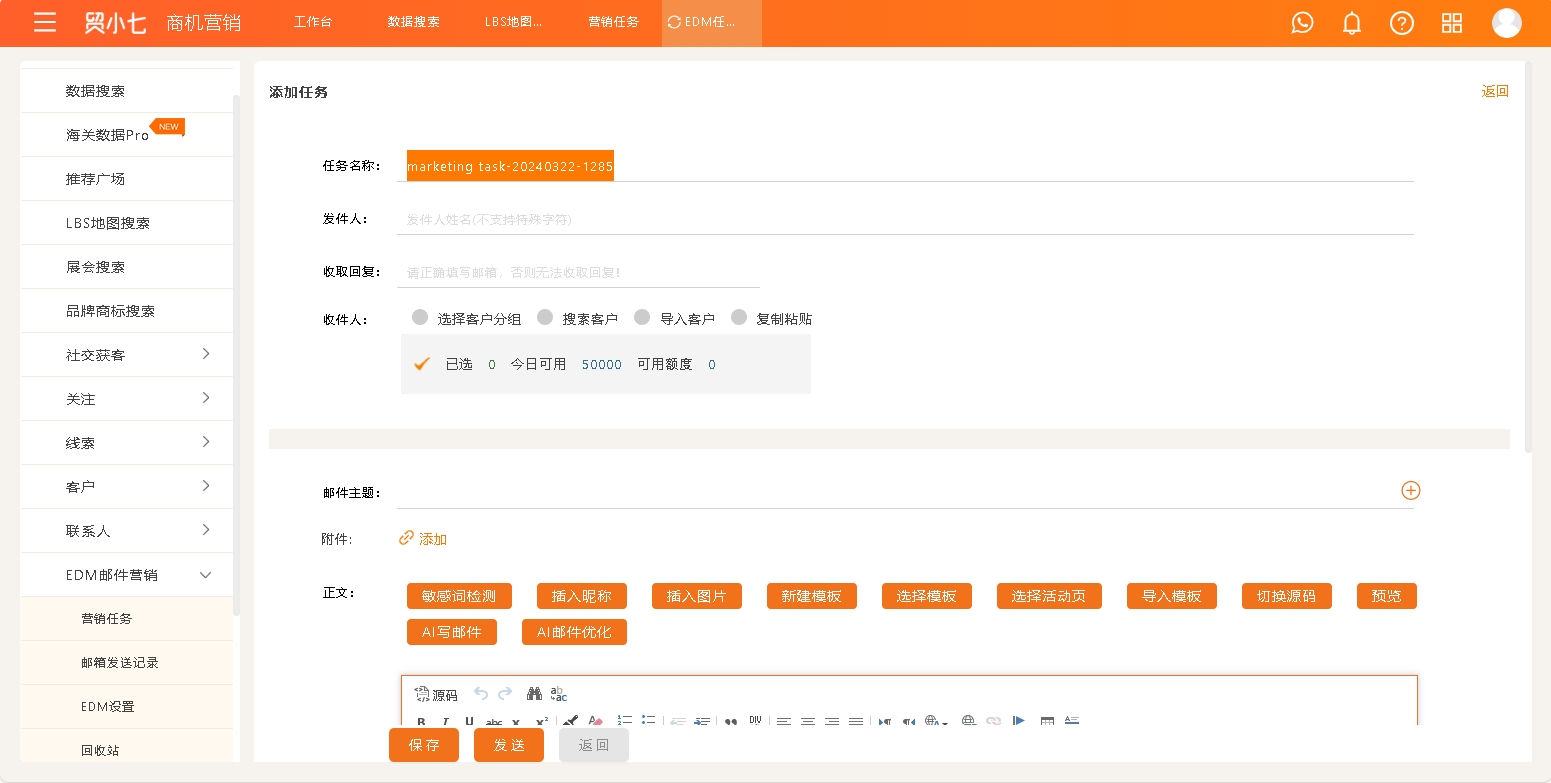Image resolution: width=1551 pixels, height=783 pixels.
Task: Switch to the 数据搜索 top tab
Action: coord(414,22)
